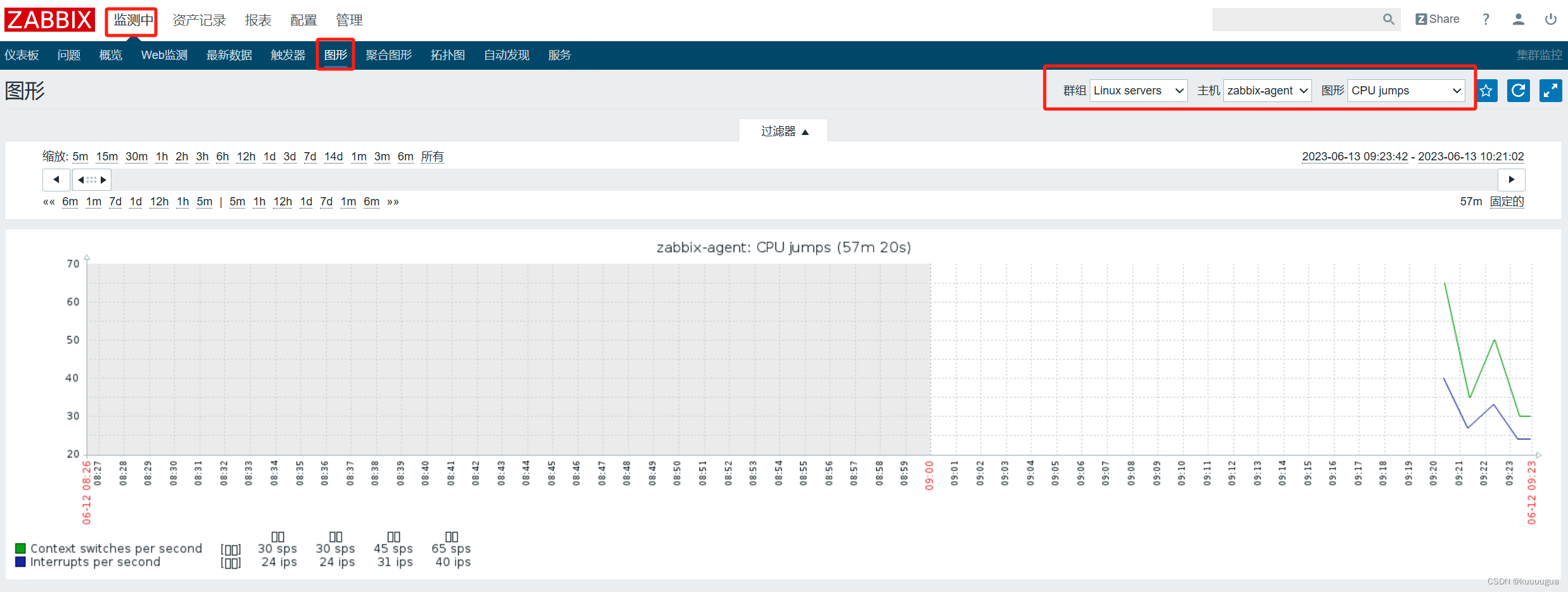Click 集群监控 label in nav bar
This screenshot has height=592, width=1568.
click(1539, 55)
